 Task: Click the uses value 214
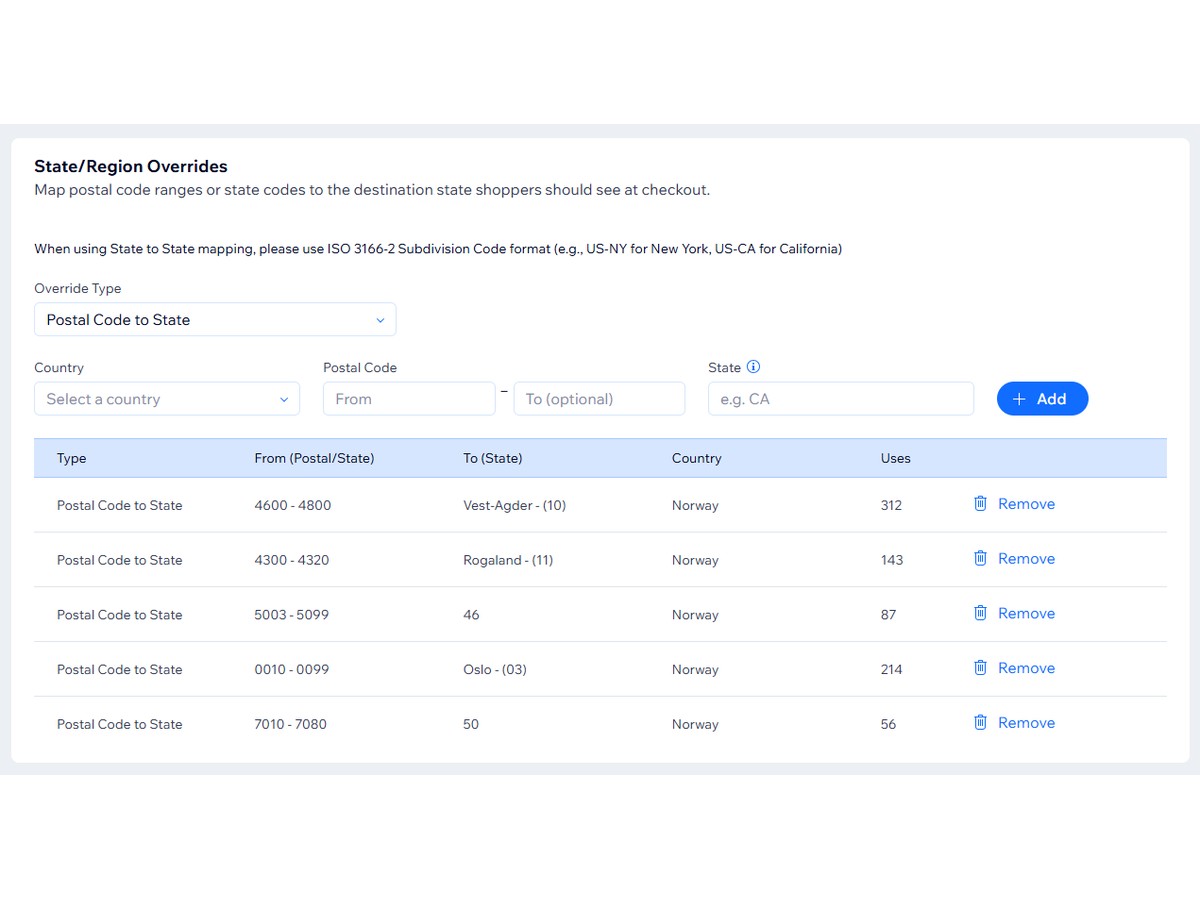(892, 670)
